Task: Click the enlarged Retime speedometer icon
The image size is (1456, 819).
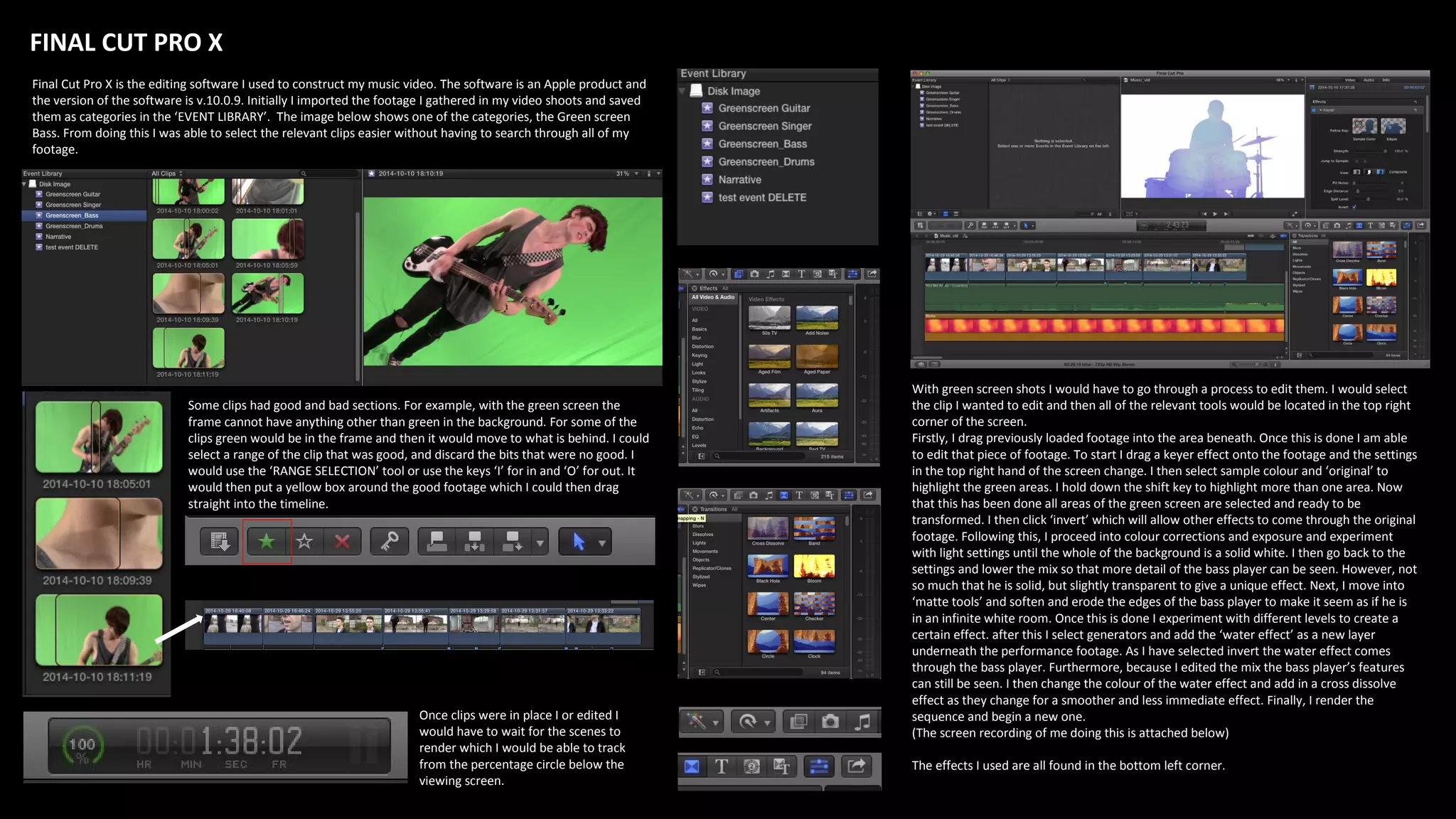Action: click(x=748, y=722)
